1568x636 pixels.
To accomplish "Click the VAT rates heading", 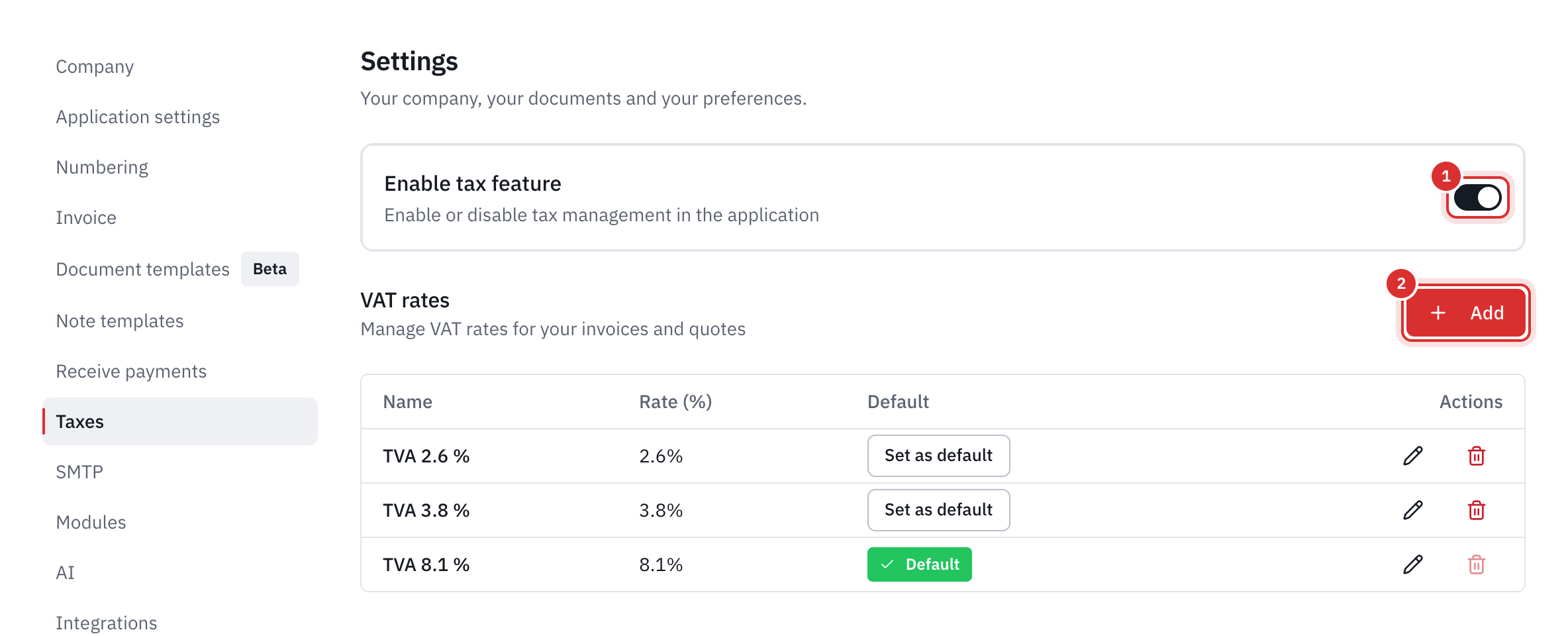I will point(405,301).
